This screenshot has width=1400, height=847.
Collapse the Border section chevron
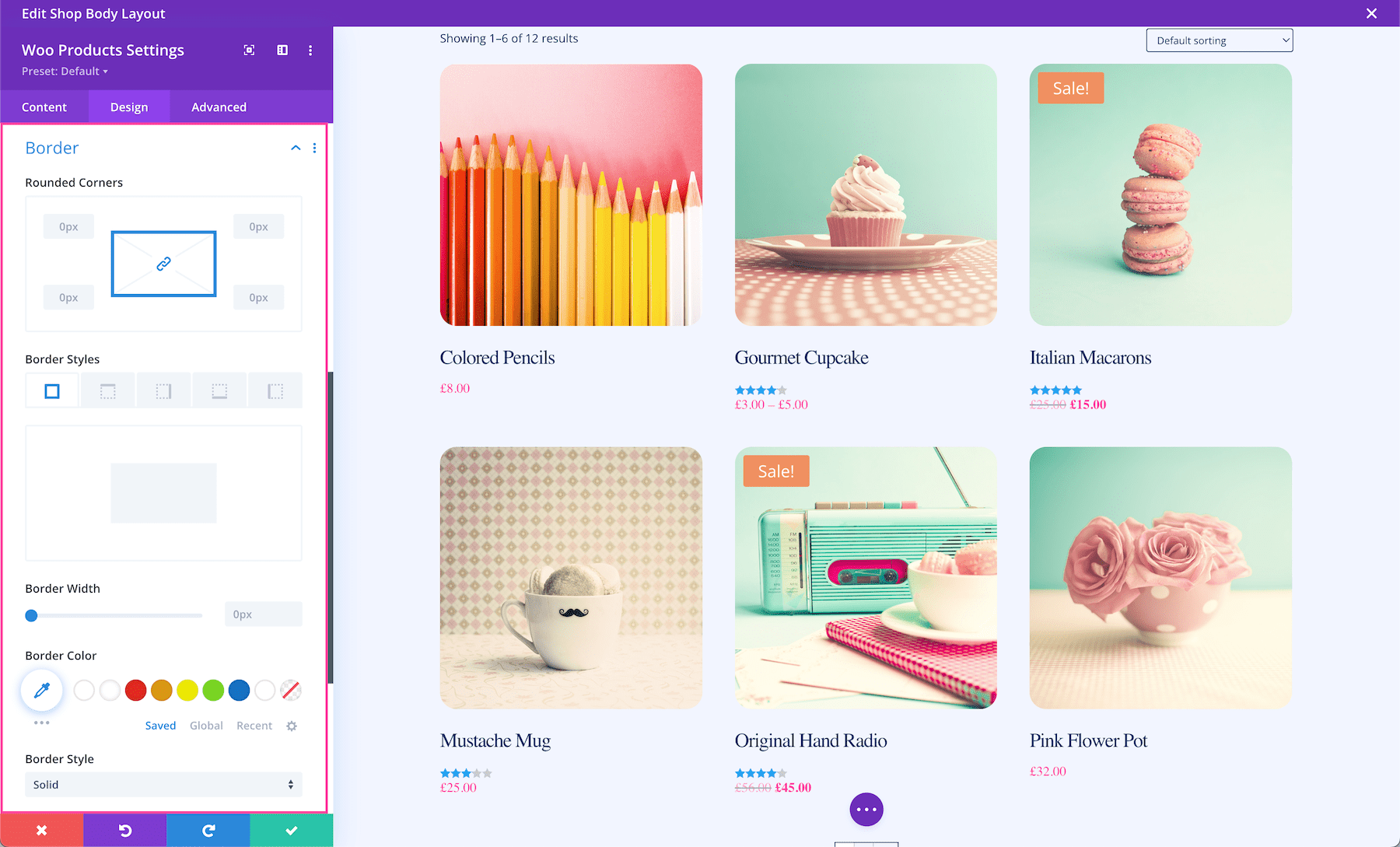coord(296,148)
